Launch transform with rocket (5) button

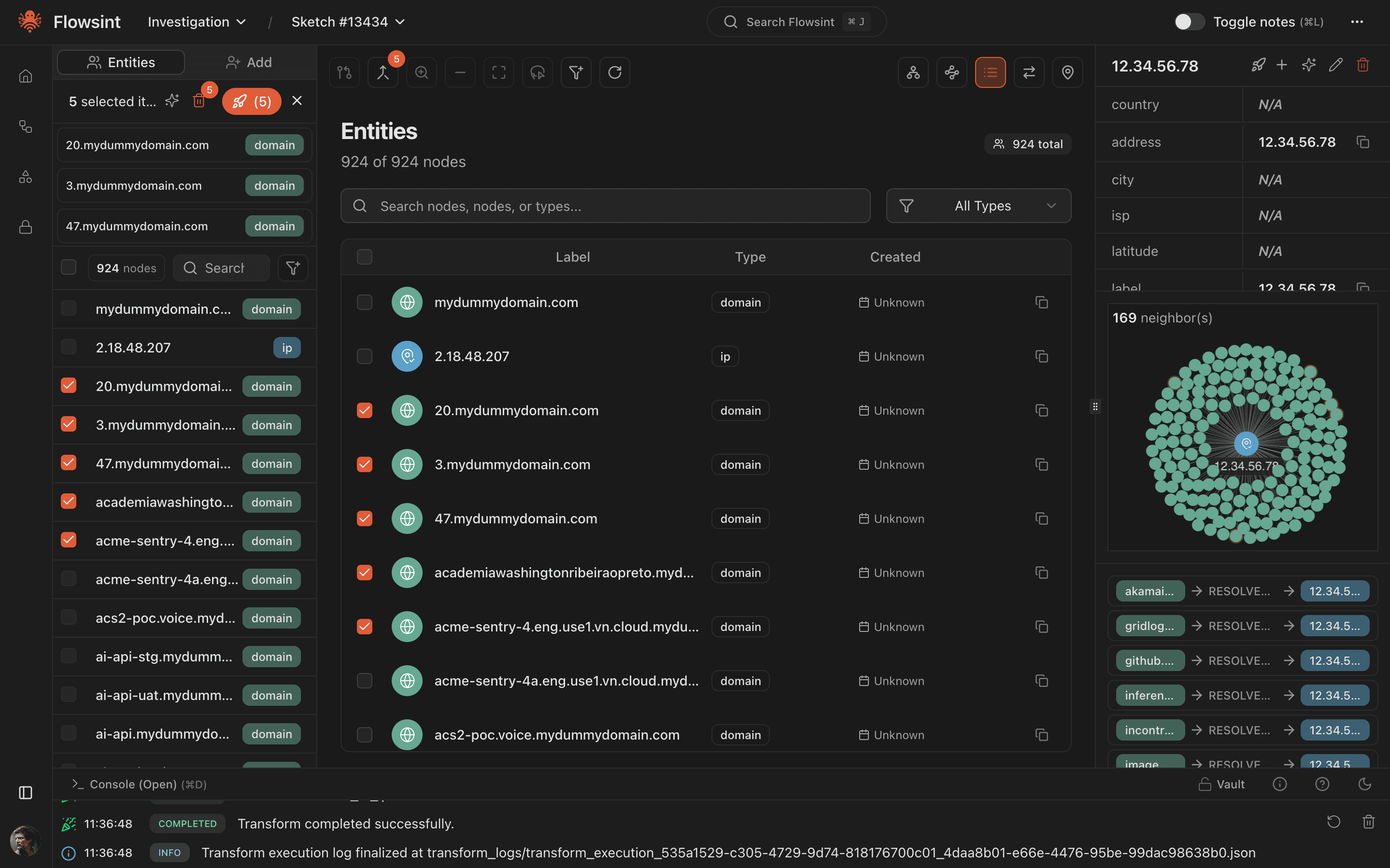point(252,101)
